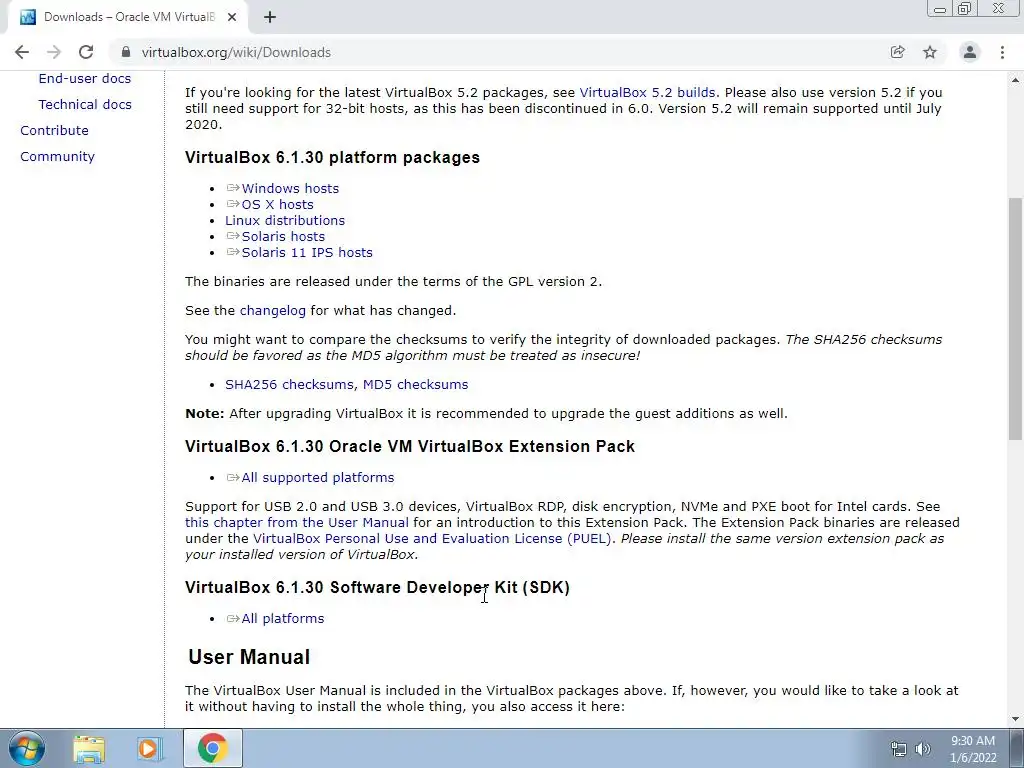Click the VirtualBox 6.1.30 platform packages heading
The image size is (1024, 768).
332,157
